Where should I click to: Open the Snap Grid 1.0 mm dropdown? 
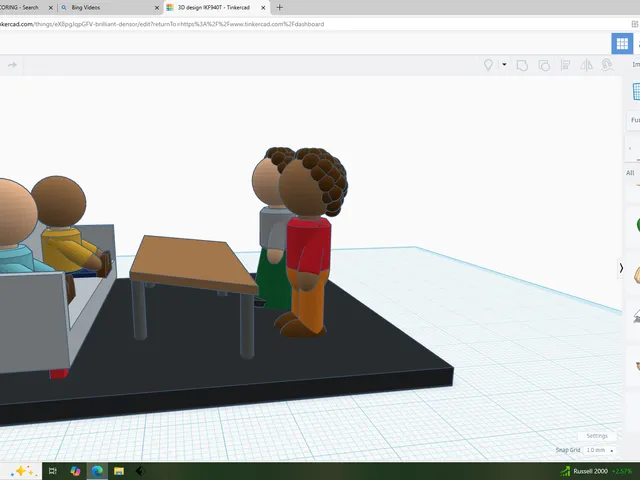tap(600, 450)
